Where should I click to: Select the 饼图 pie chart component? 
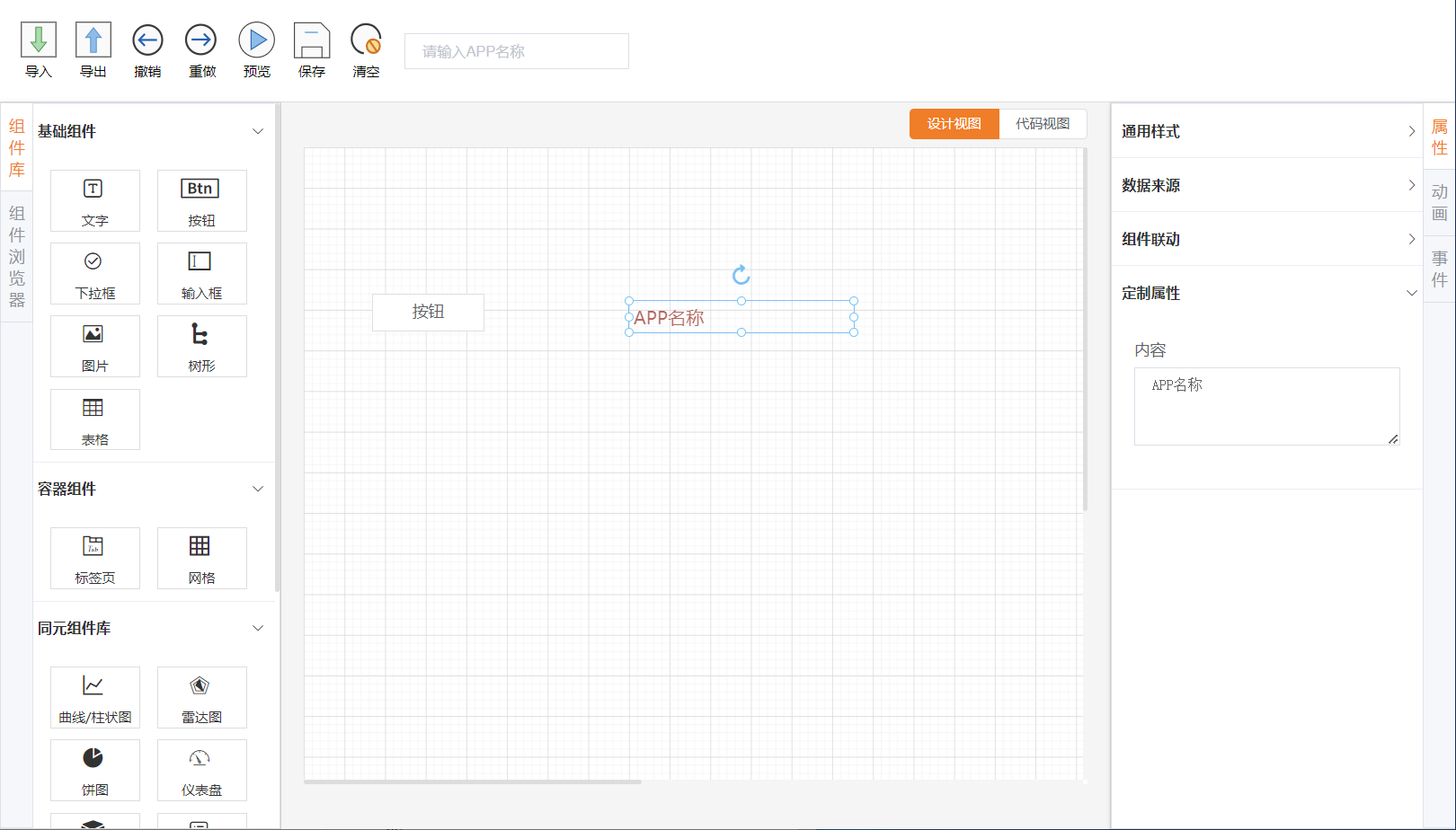point(95,771)
